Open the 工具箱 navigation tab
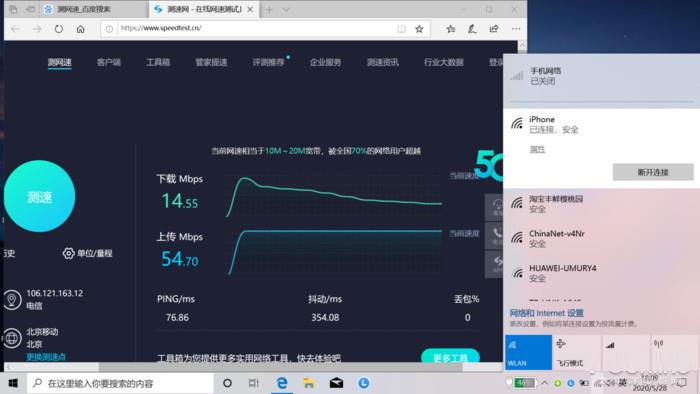The height and width of the screenshot is (394, 700). coord(158,62)
